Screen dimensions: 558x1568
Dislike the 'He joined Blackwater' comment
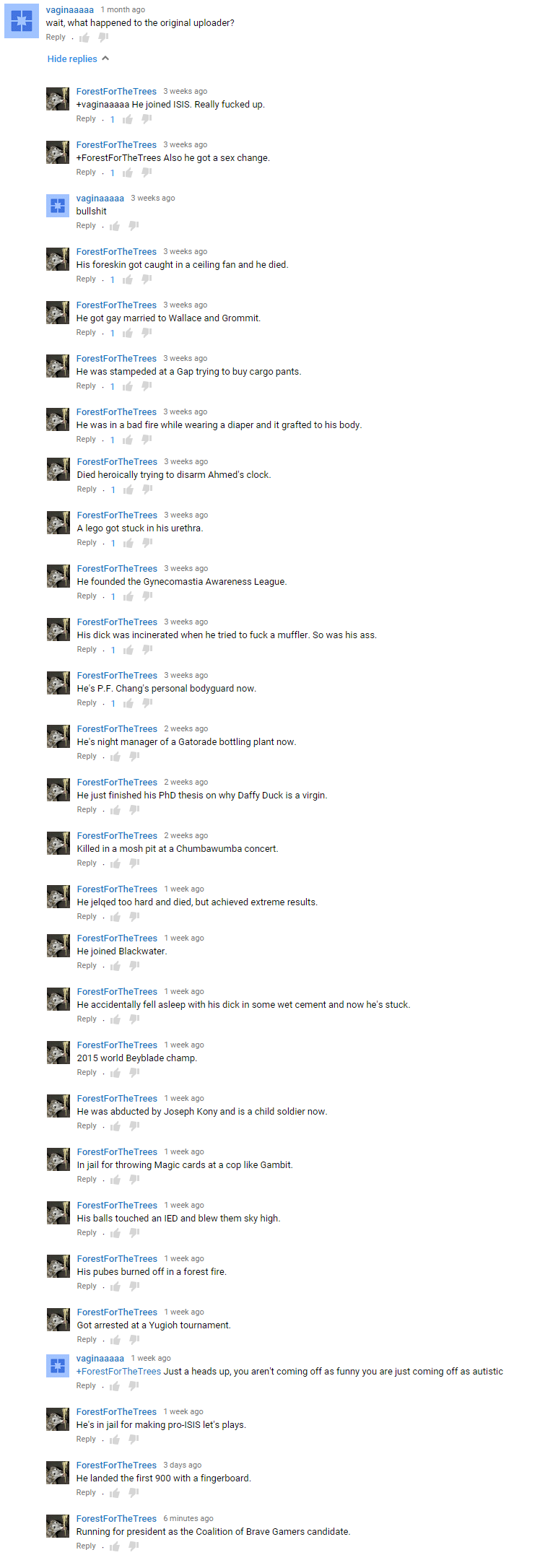pos(134,965)
